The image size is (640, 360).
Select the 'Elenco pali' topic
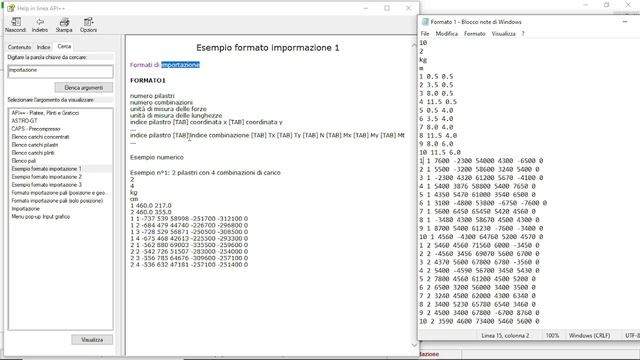pos(24,161)
